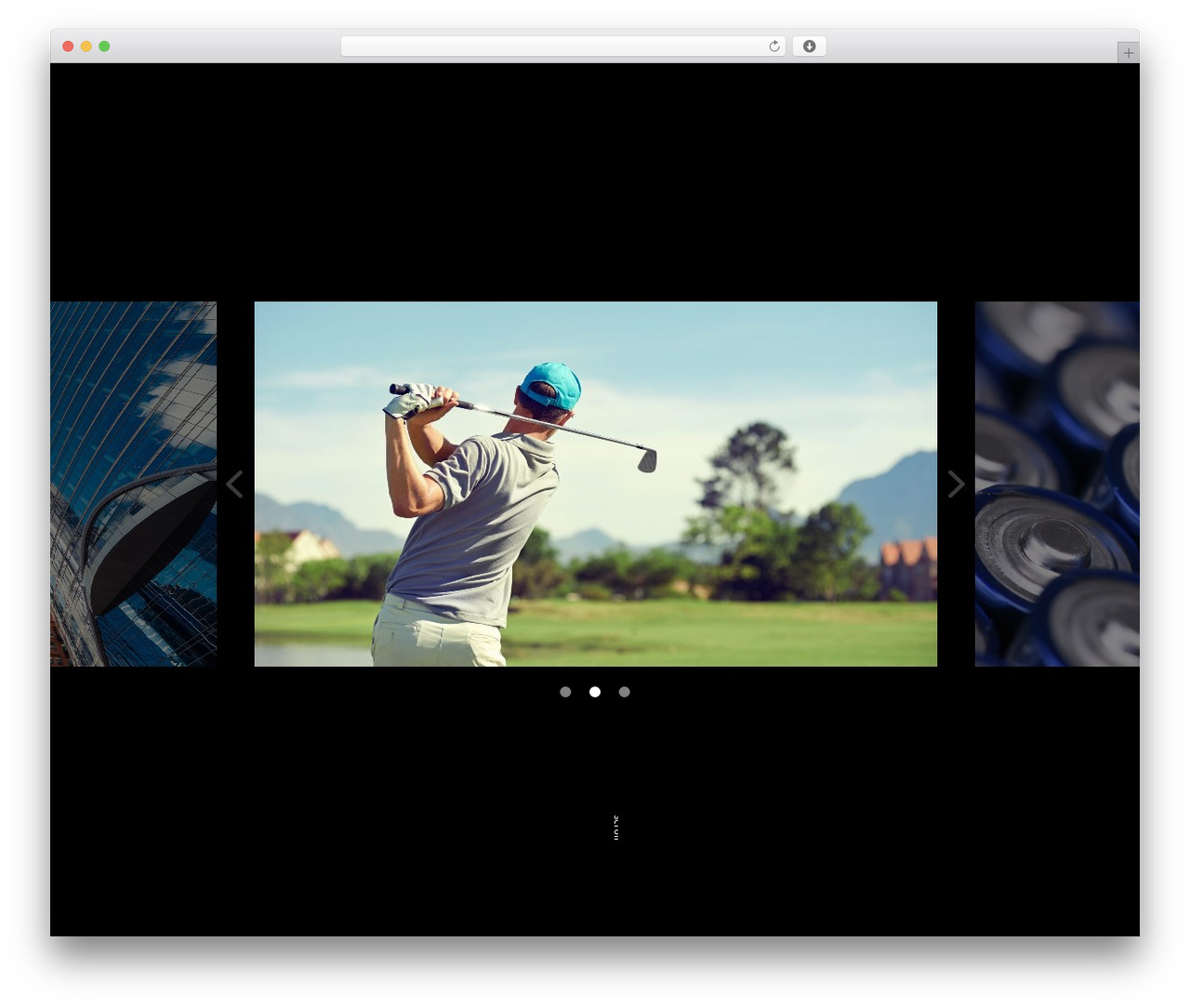Select the third slider pagination dot
Viewport: 1190px width, 1008px height.
tap(625, 692)
